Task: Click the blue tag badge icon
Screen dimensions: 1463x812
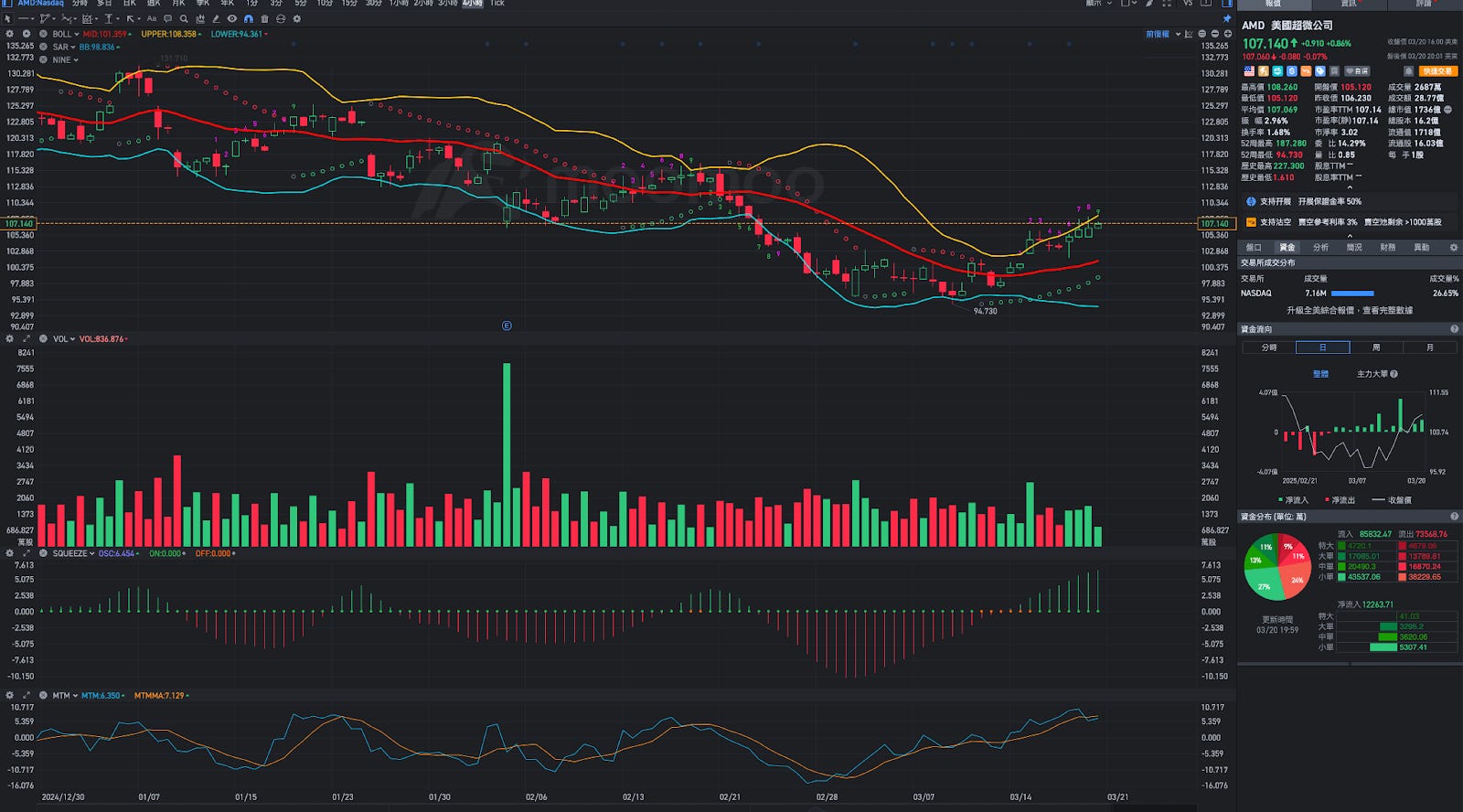Action: 1319,71
